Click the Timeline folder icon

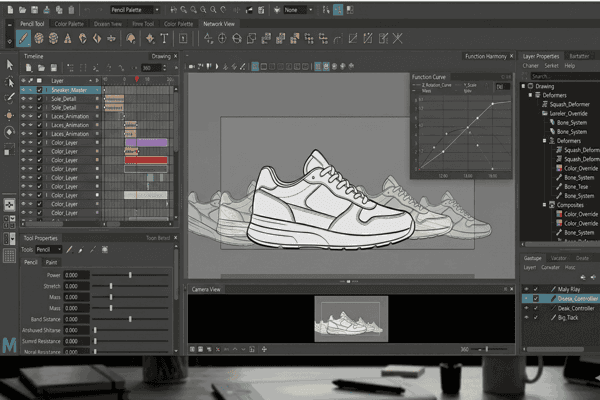click(x=41, y=68)
